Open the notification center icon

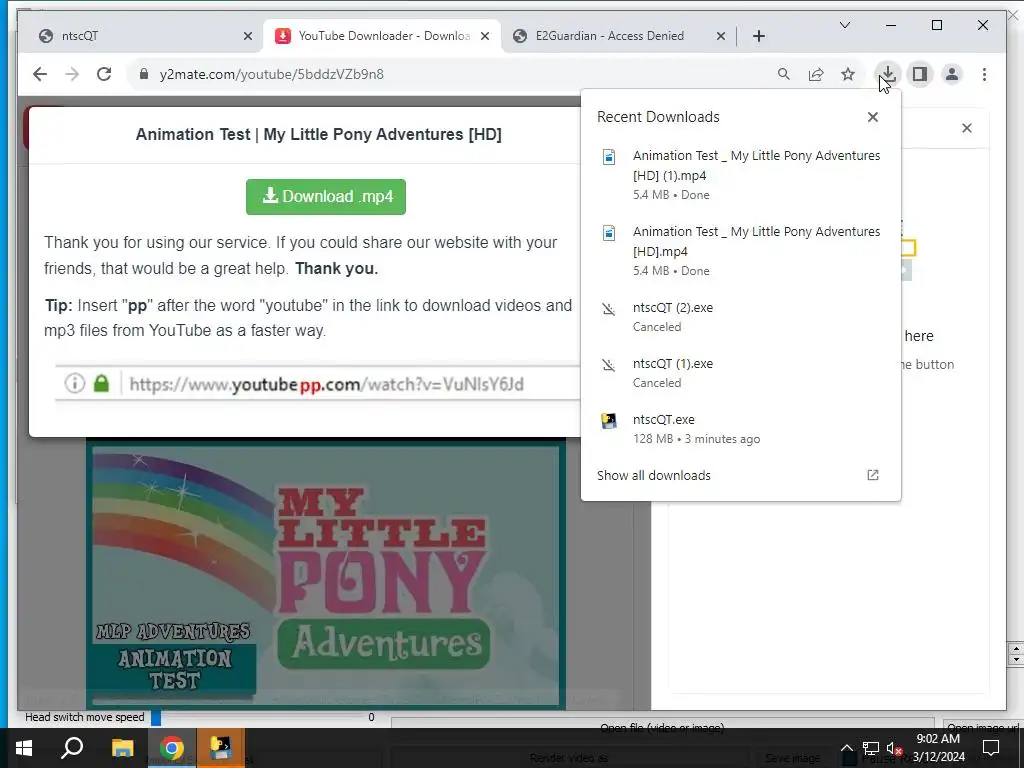click(991, 748)
